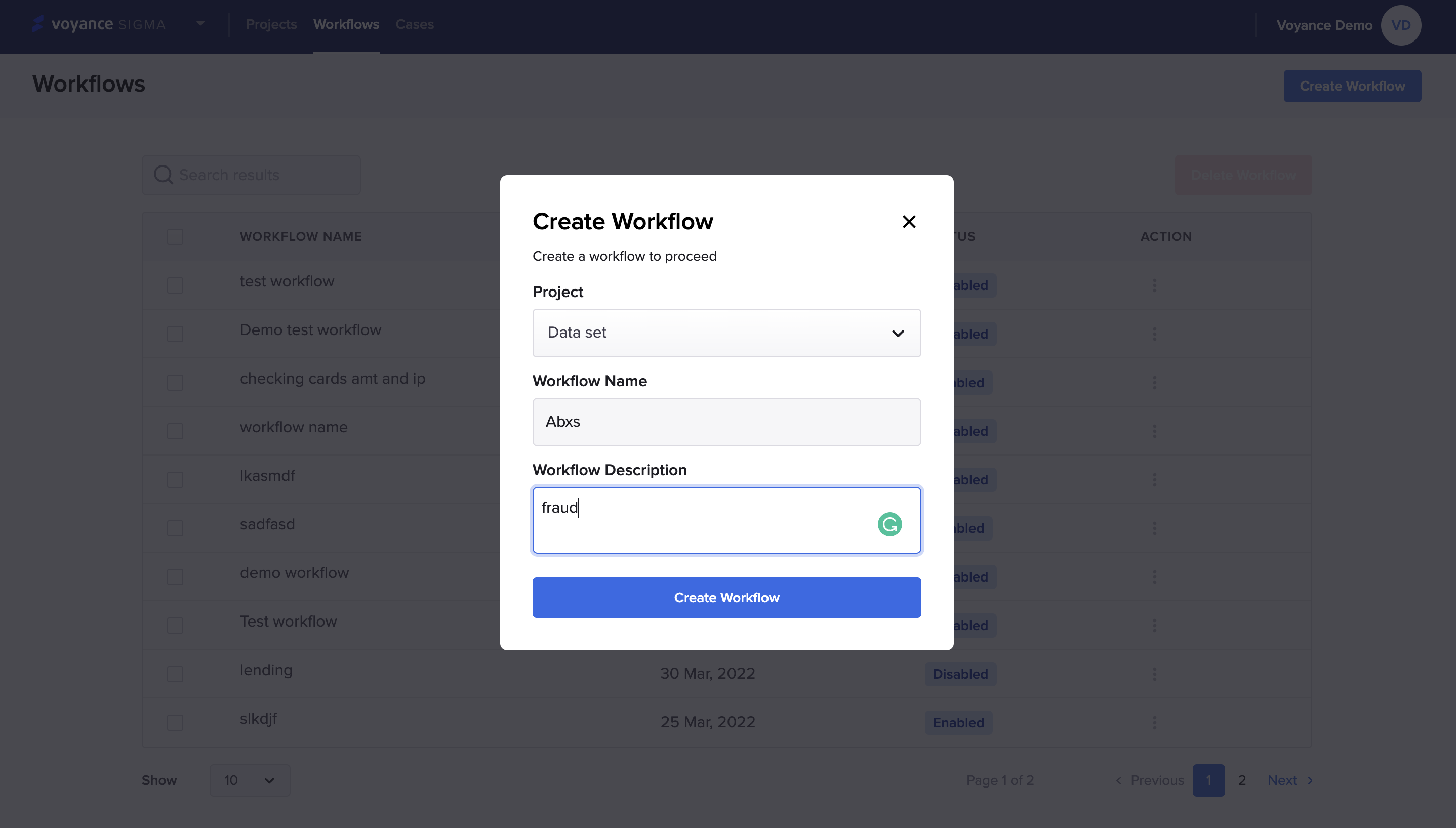Check the box for test workflow
Image resolution: width=1456 pixels, height=828 pixels.
pos(175,285)
